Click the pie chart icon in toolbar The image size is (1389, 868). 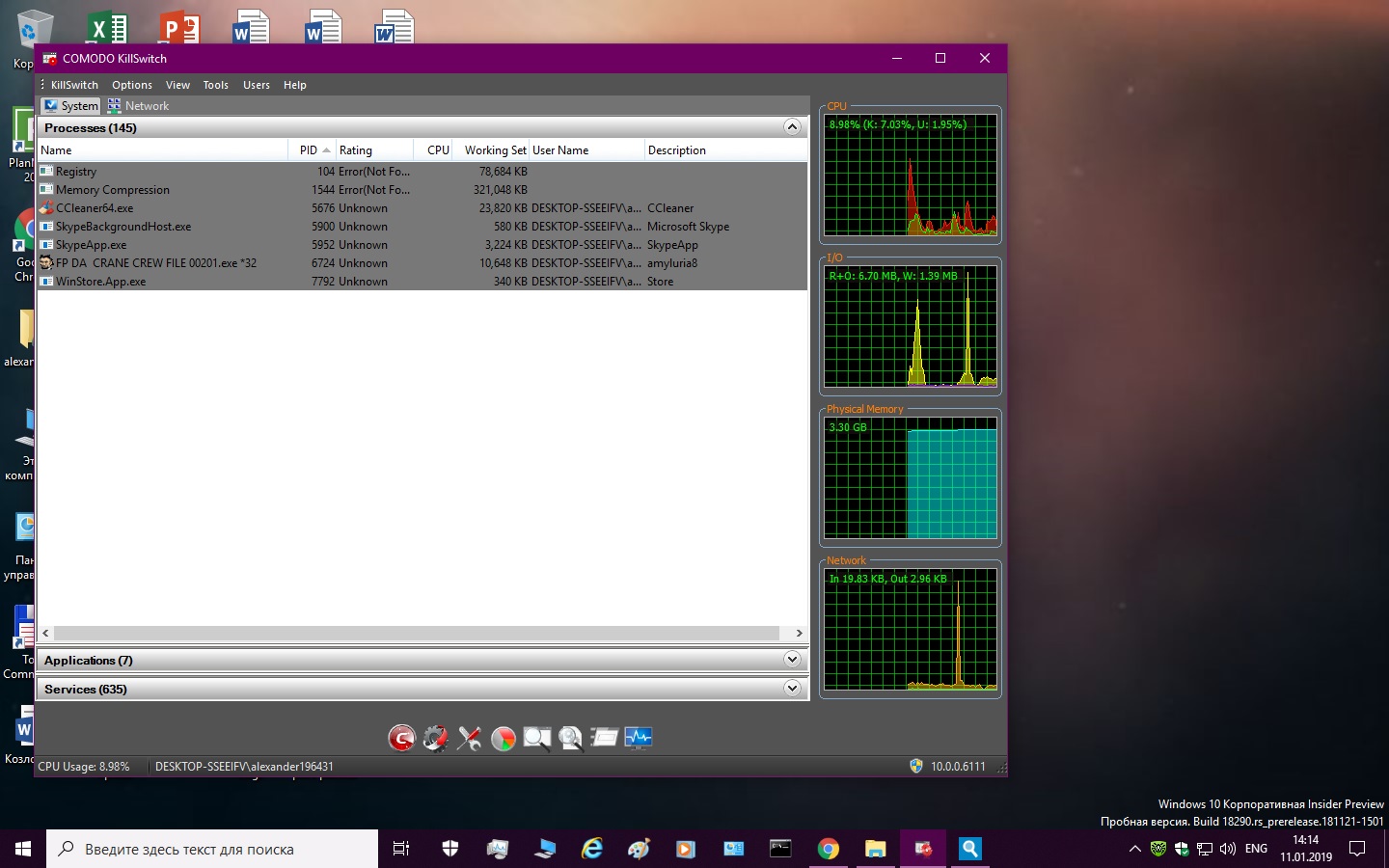504,738
